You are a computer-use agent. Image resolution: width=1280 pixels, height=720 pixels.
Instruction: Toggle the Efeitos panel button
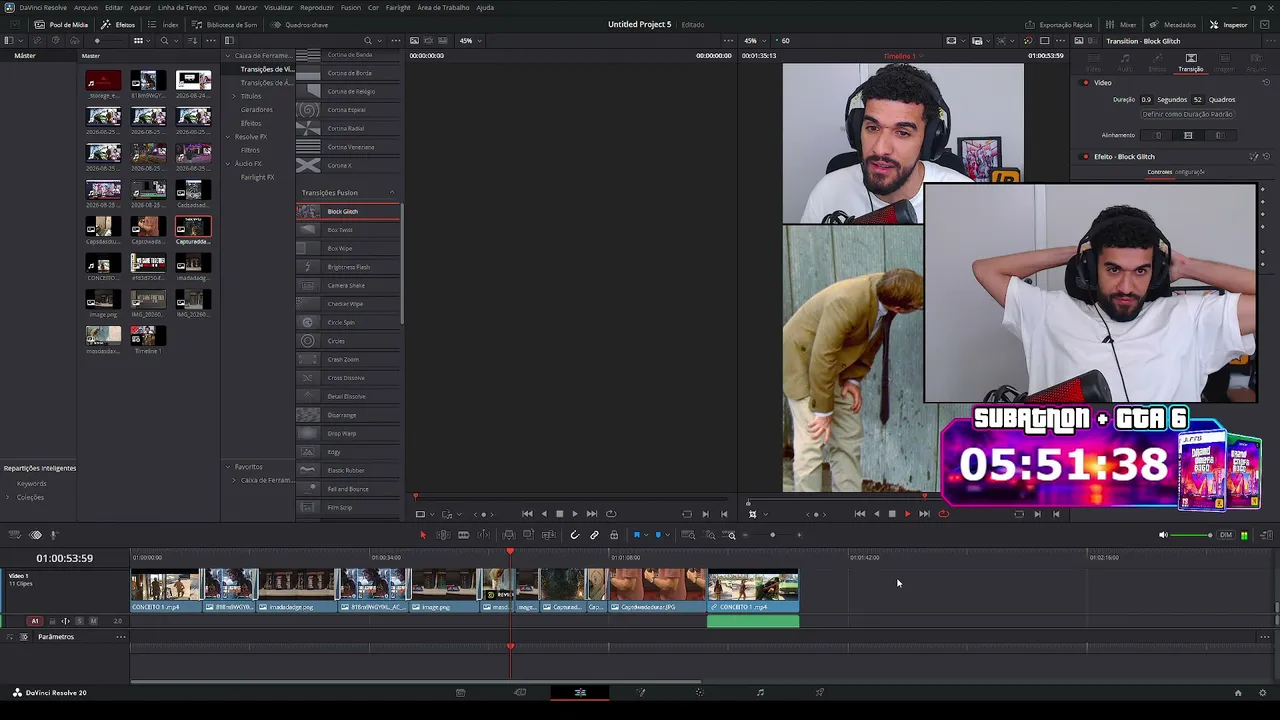[118, 24]
